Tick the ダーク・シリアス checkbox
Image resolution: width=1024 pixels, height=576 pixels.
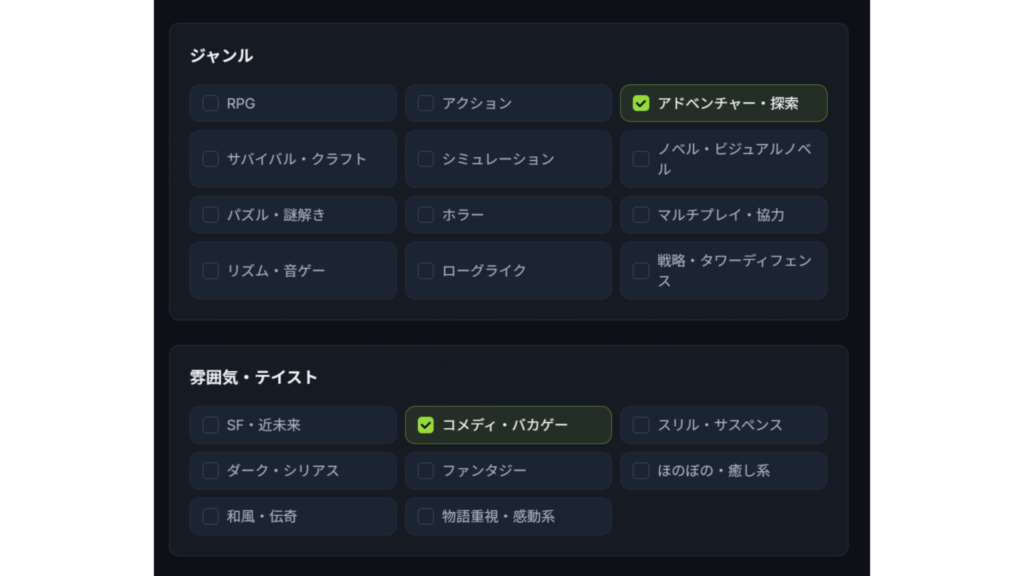pos(211,471)
